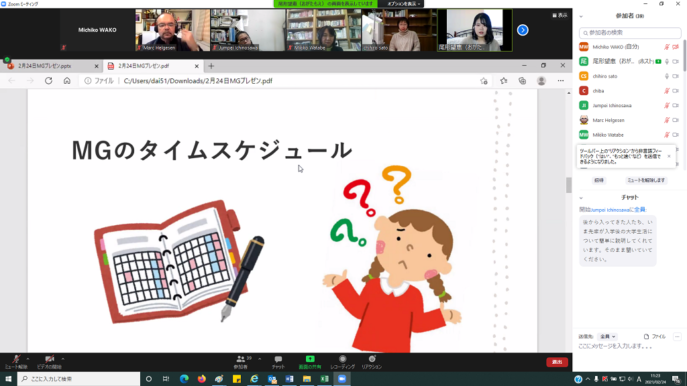The image size is (687, 386).
Task: Dismiss the reactions tooltip with X
Action: coord(669,156)
